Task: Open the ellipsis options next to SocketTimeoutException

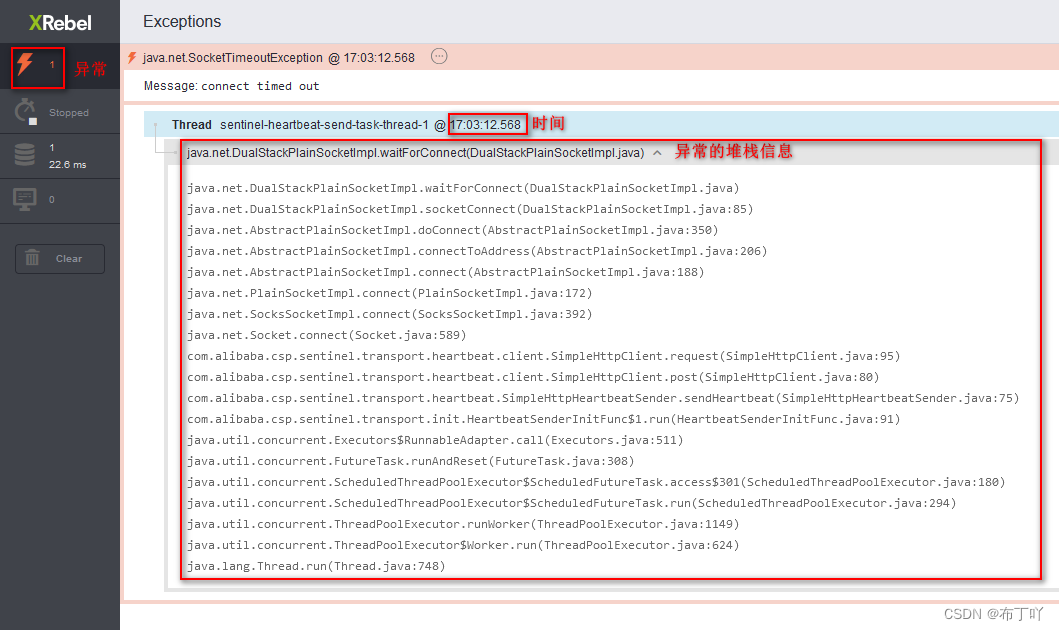Action: [439, 57]
